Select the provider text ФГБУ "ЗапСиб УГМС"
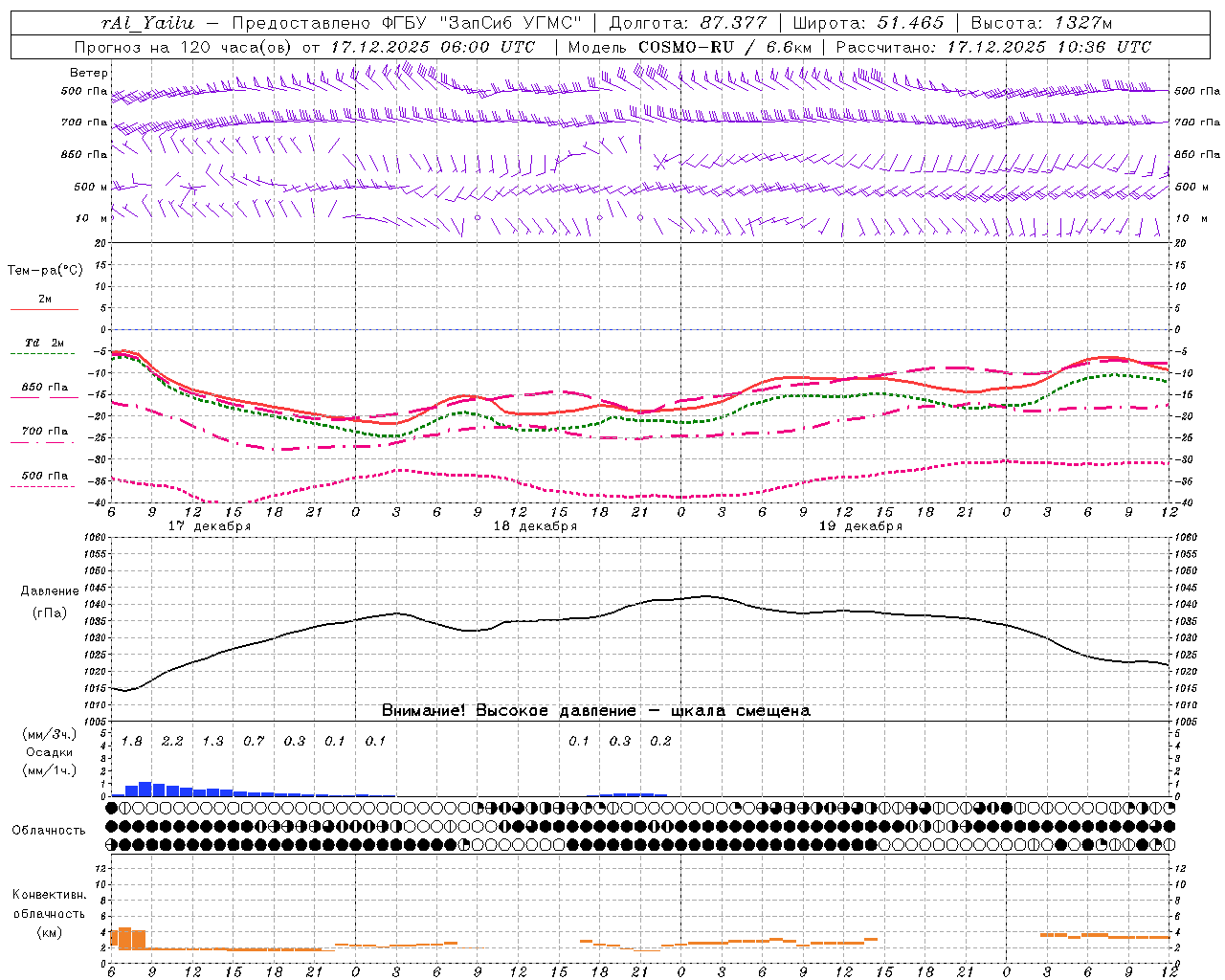 pyautogui.click(x=482, y=23)
